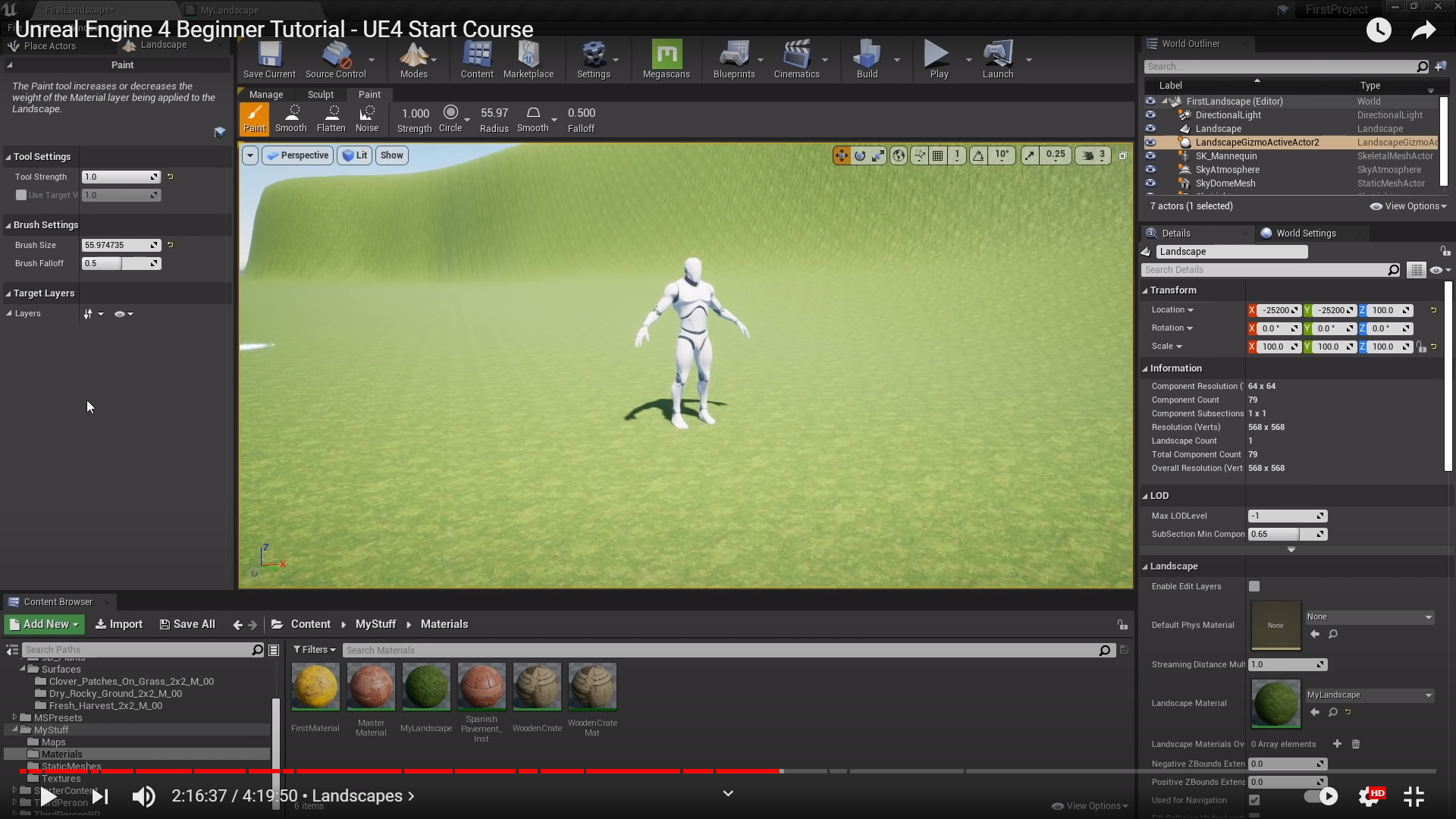Open the Landscape Material MyLandscape dropdown
The image size is (1456, 819).
click(x=1369, y=695)
